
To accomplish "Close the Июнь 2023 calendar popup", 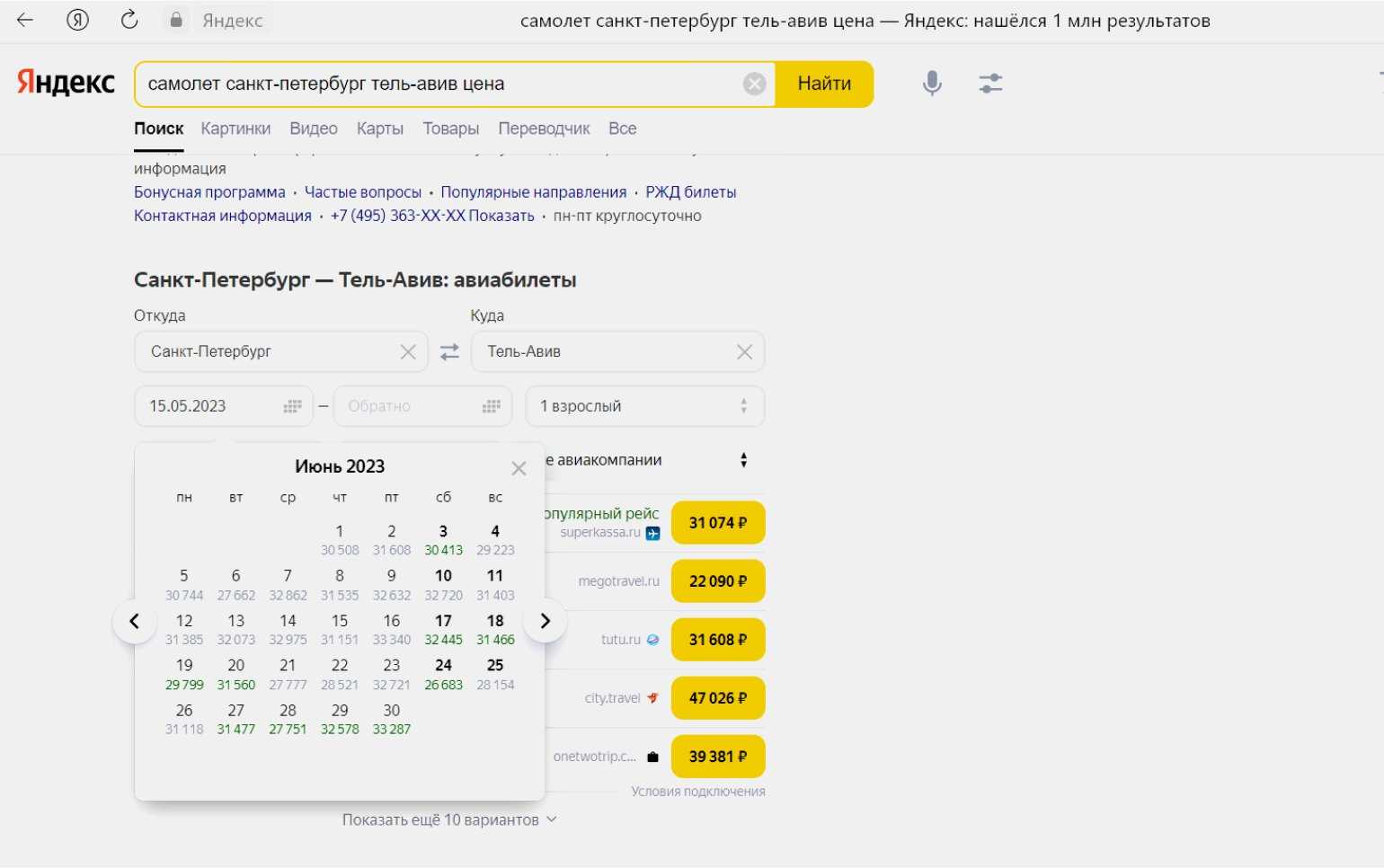I will 519,468.
